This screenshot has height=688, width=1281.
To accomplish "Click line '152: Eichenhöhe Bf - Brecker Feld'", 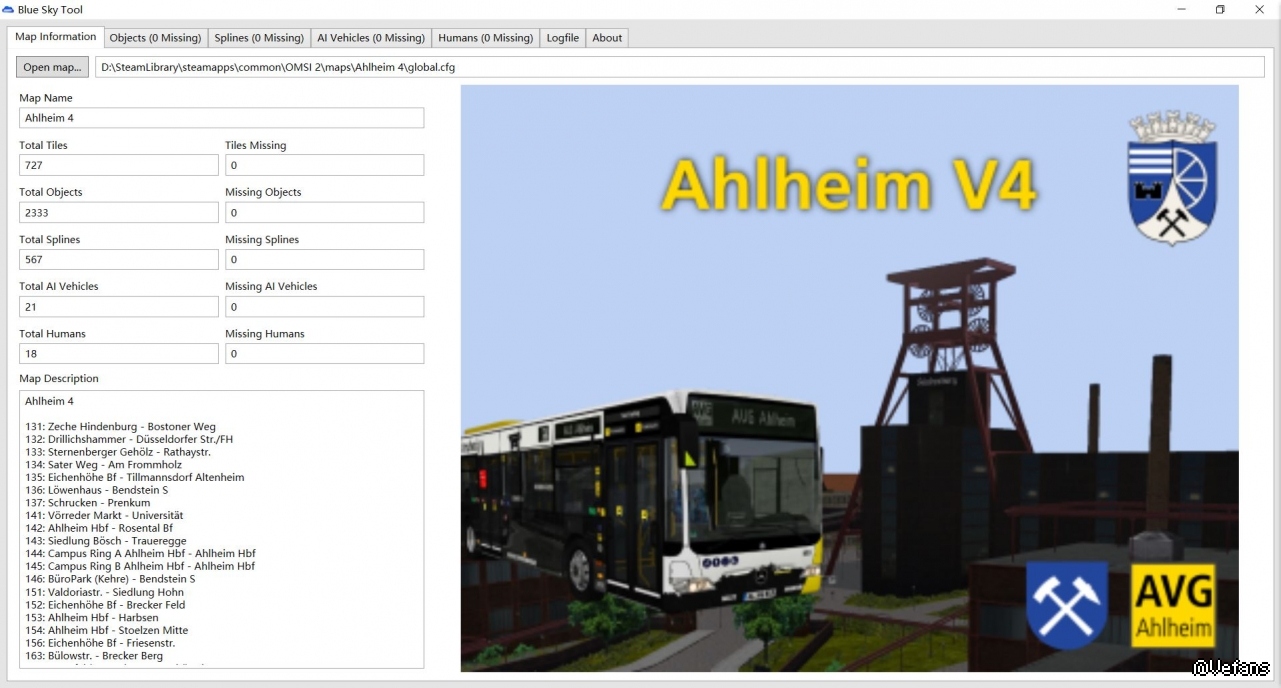I will pyautogui.click(x=105, y=605).
